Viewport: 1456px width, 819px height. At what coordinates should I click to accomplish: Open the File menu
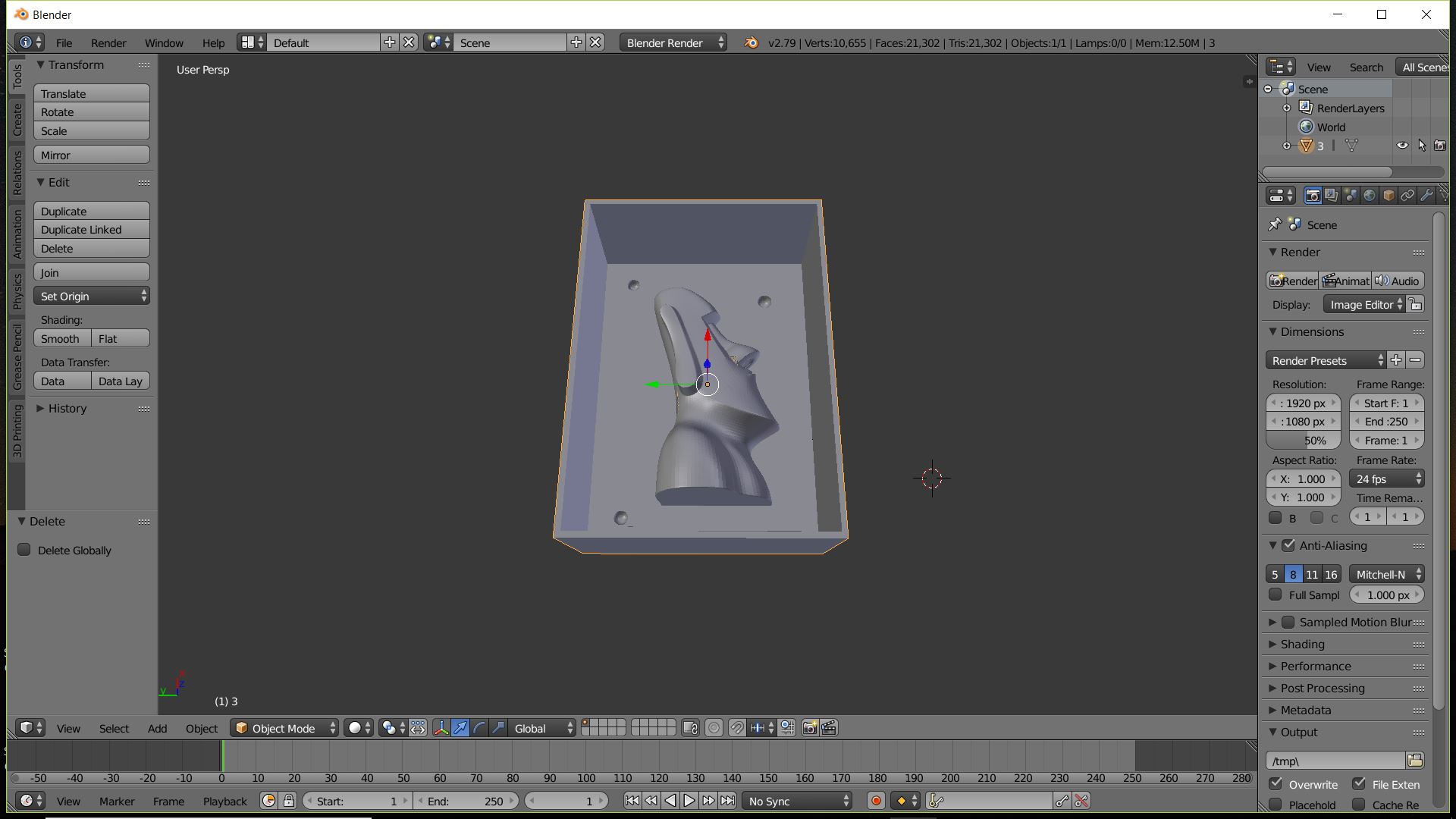tap(64, 42)
